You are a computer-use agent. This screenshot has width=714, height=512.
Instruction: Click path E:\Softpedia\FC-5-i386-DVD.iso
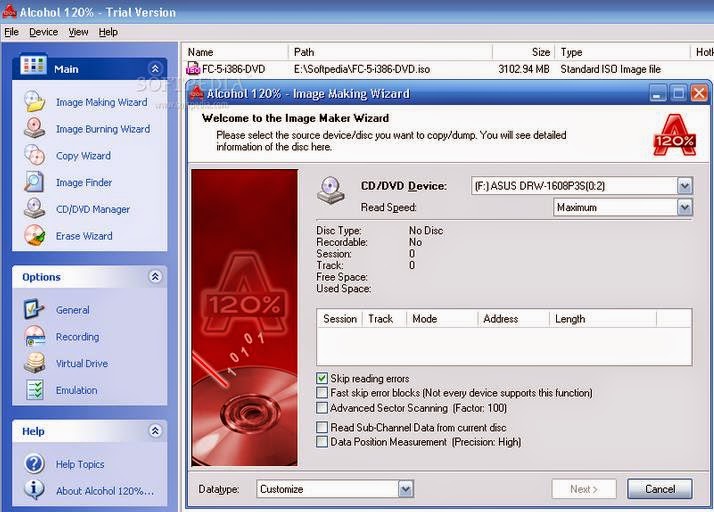[x=362, y=69]
